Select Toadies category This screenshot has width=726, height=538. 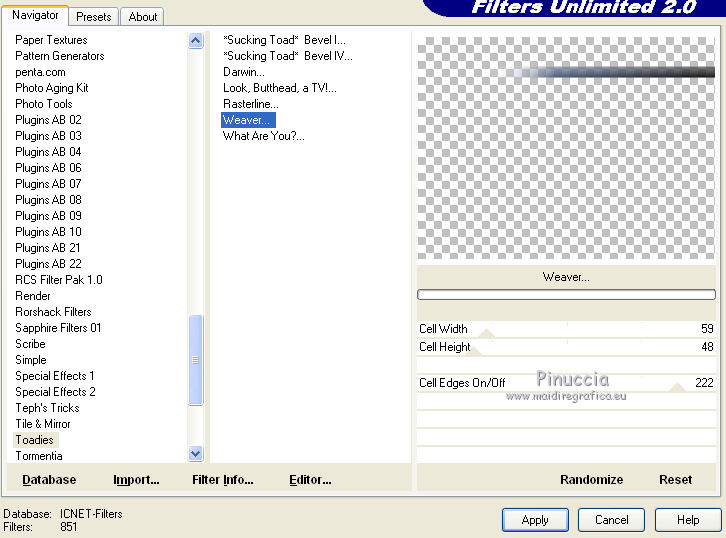click(34, 440)
